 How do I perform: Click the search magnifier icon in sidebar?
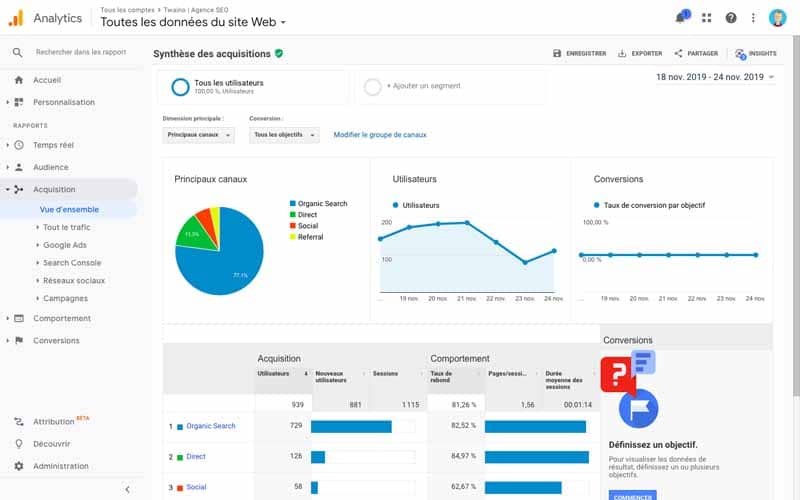click(x=17, y=52)
